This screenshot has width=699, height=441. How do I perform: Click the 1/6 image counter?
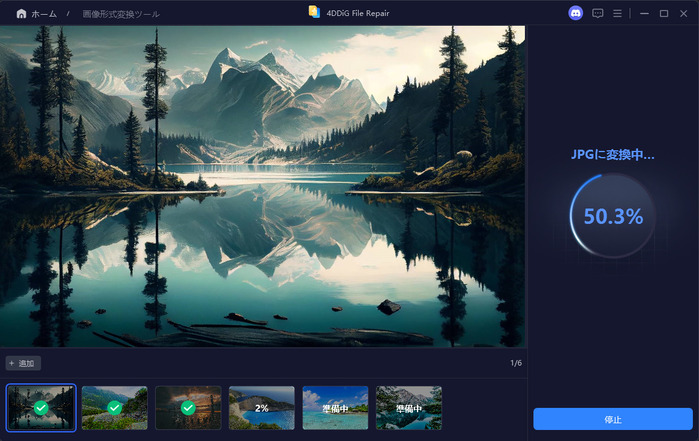click(x=516, y=363)
